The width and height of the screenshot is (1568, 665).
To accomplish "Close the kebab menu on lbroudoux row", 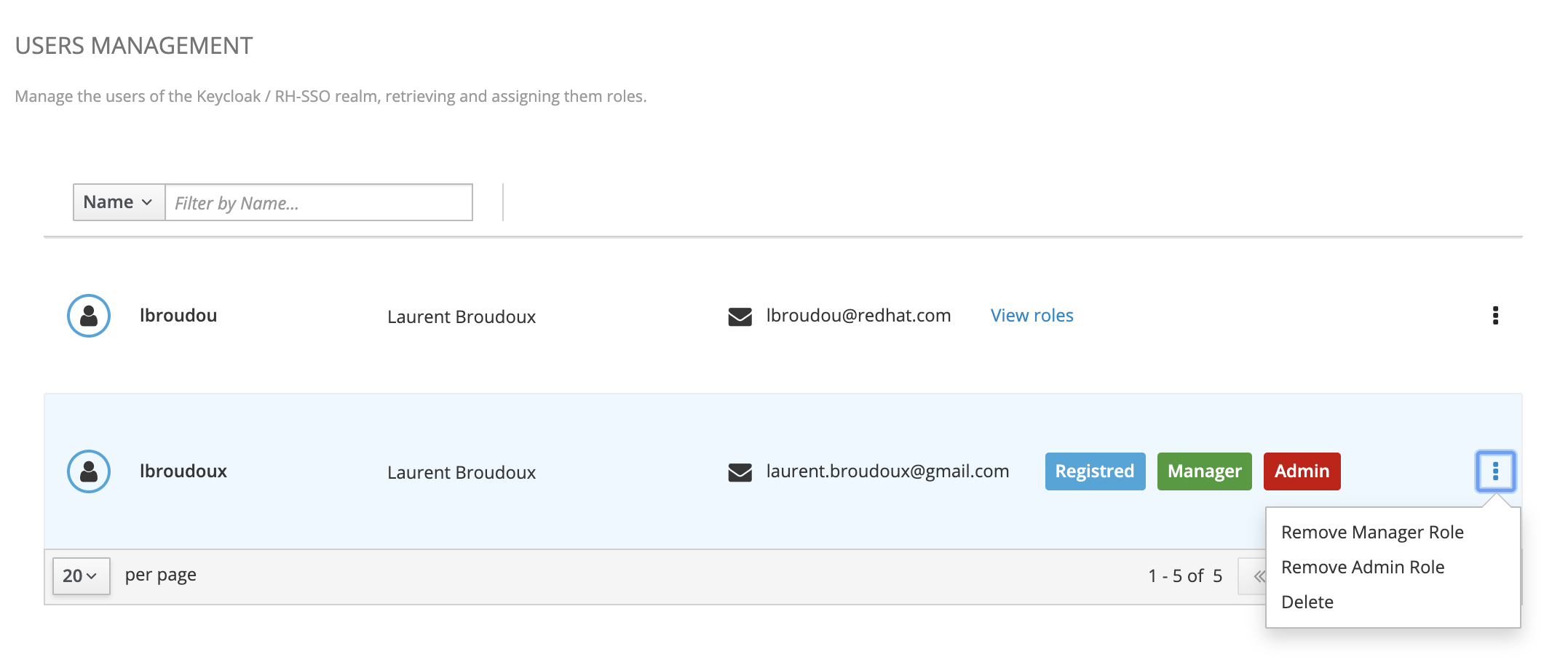I will 1495,471.
